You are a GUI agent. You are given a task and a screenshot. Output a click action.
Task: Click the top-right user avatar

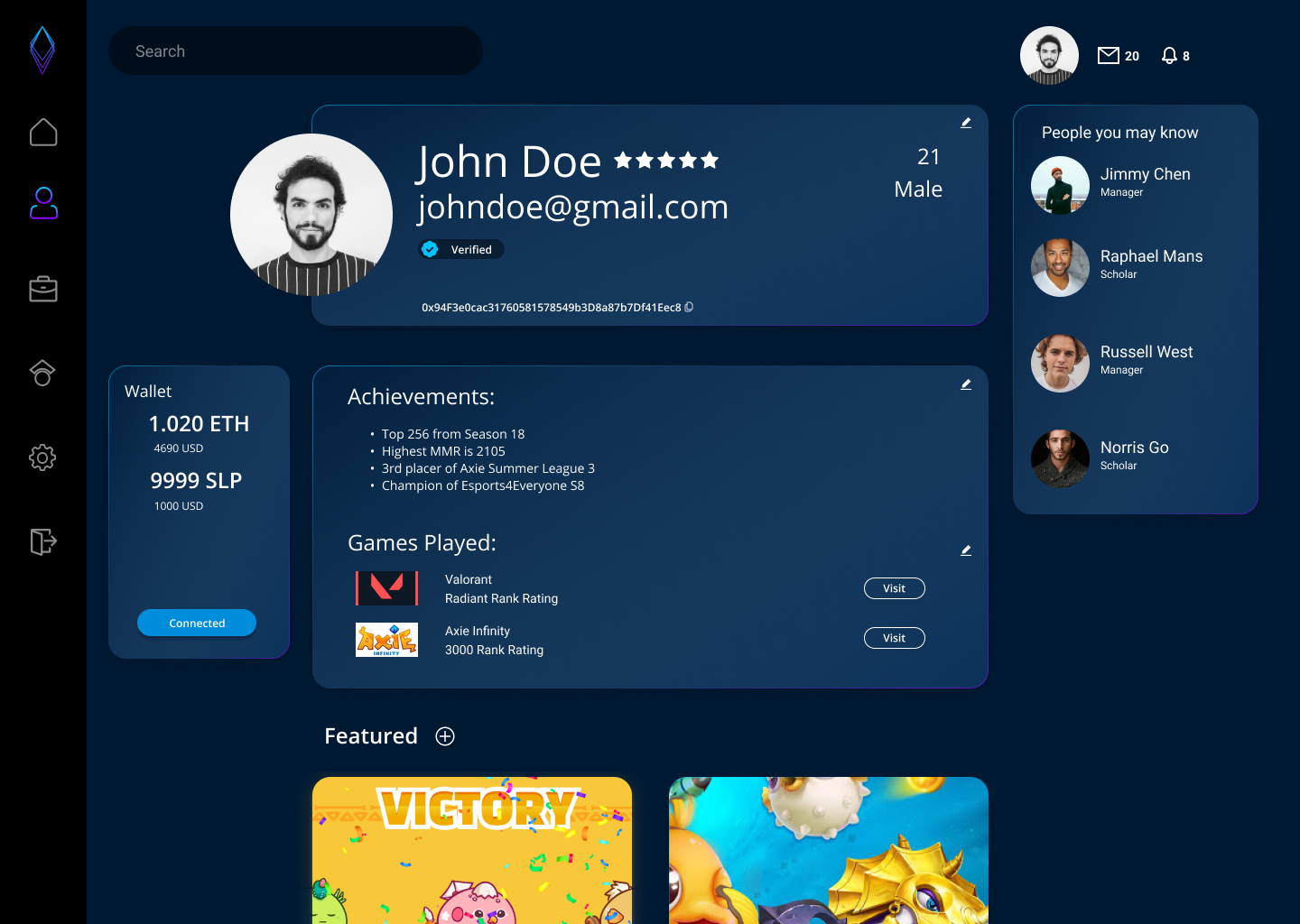coord(1049,55)
